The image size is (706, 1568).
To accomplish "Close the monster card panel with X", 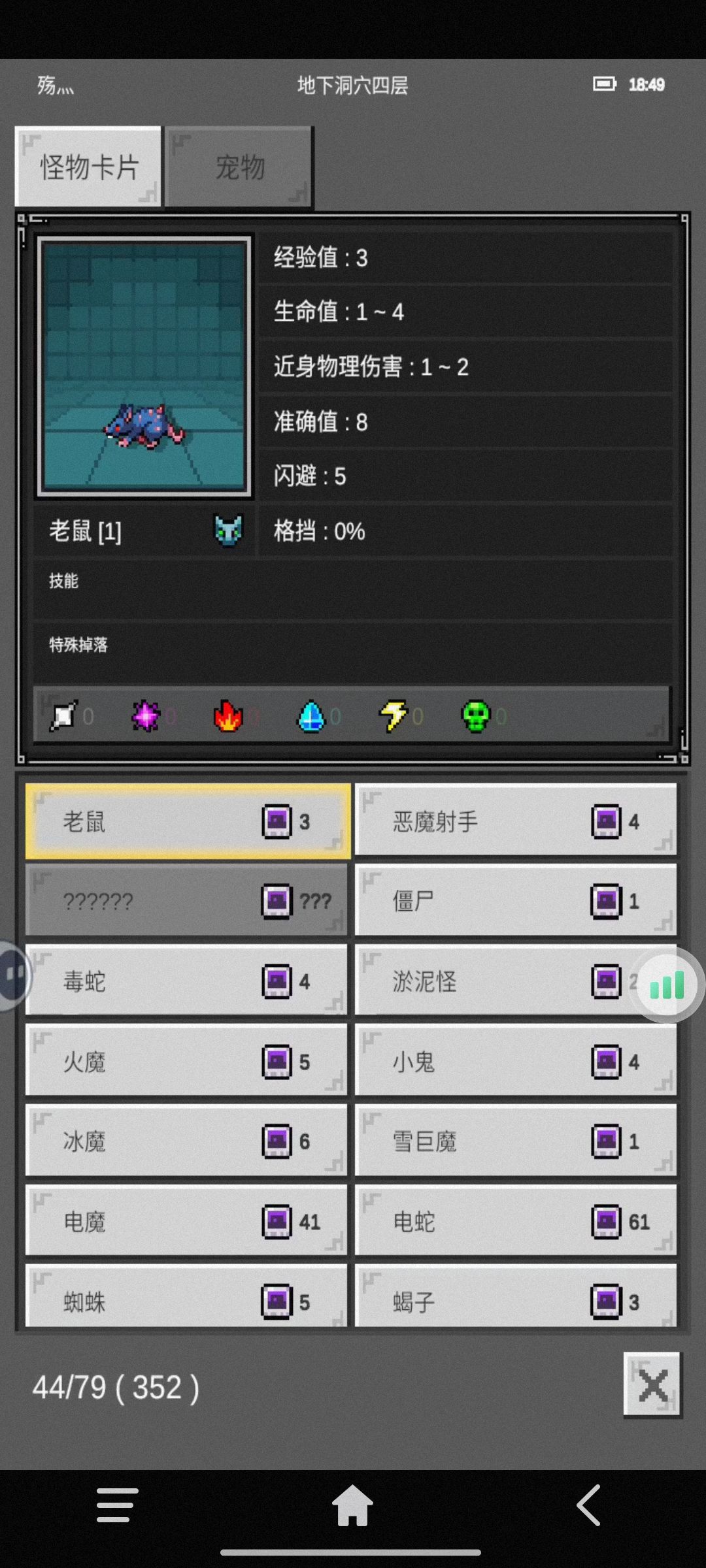I will point(652,1385).
